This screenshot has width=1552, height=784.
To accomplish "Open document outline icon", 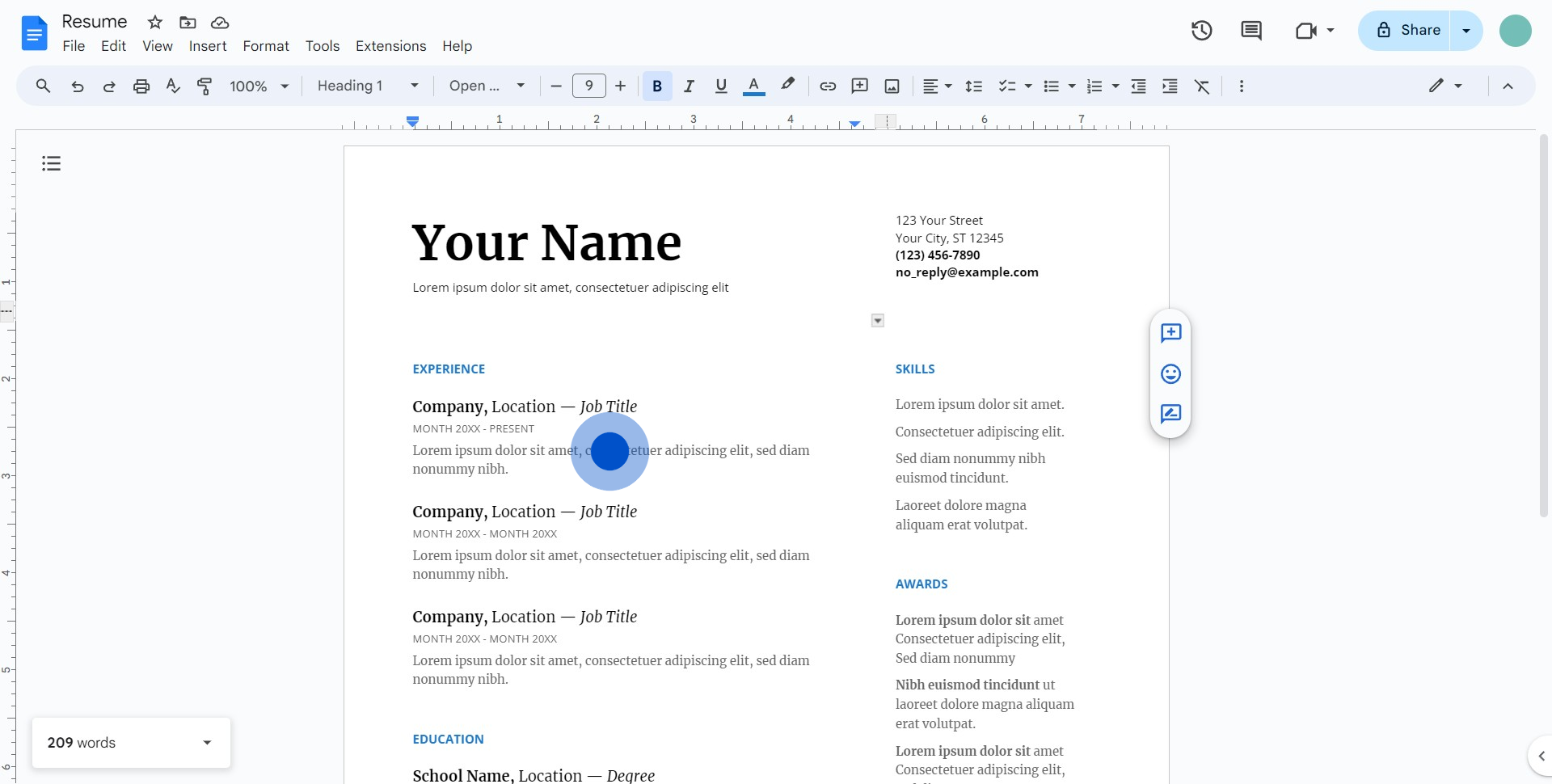I will click(52, 163).
